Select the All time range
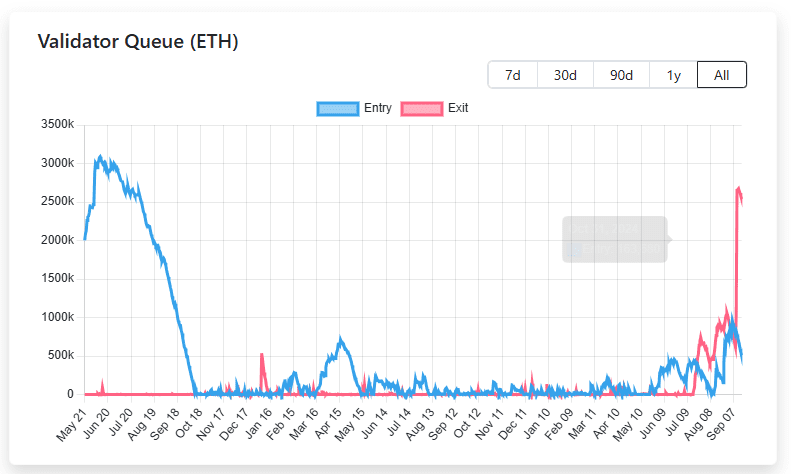This screenshot has height=474, width=791. pos(721,75)
